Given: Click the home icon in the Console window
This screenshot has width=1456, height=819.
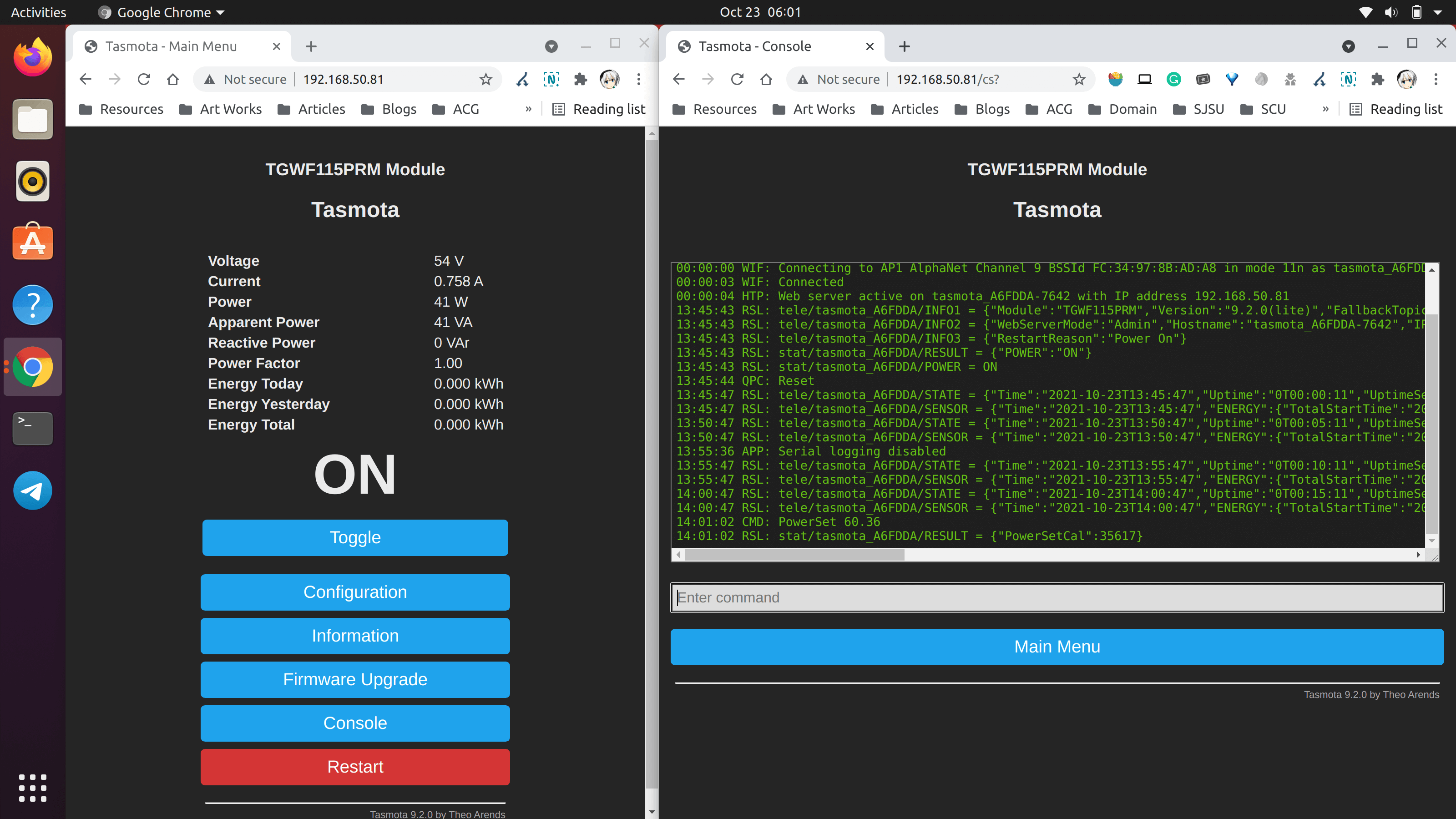Looking at the screenshot, I should [766, 79].
